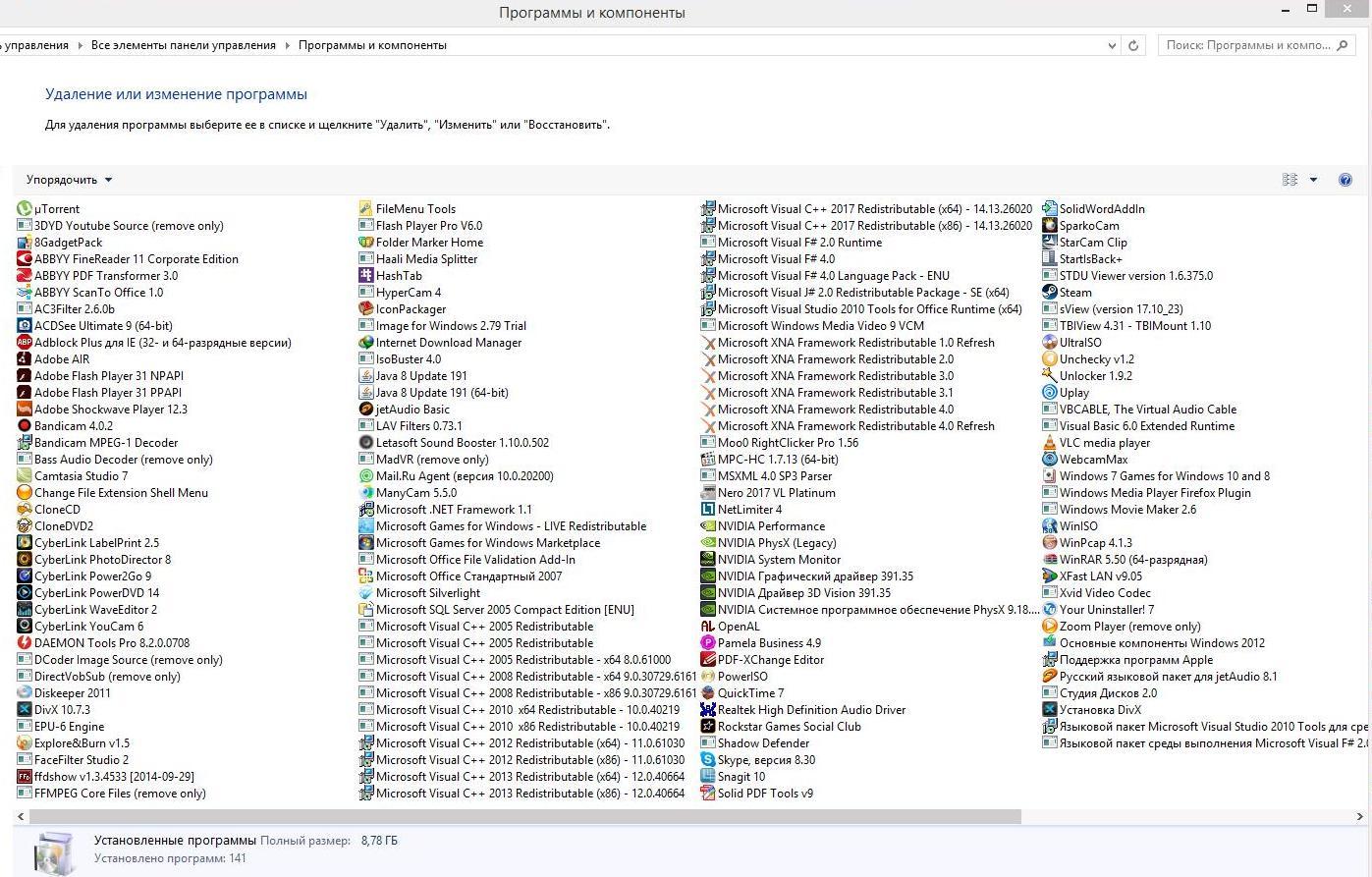Viewport: 1372px width, 877px height.
Task: Open the Упорядочить dropdown menu
Action: point(69,180)
